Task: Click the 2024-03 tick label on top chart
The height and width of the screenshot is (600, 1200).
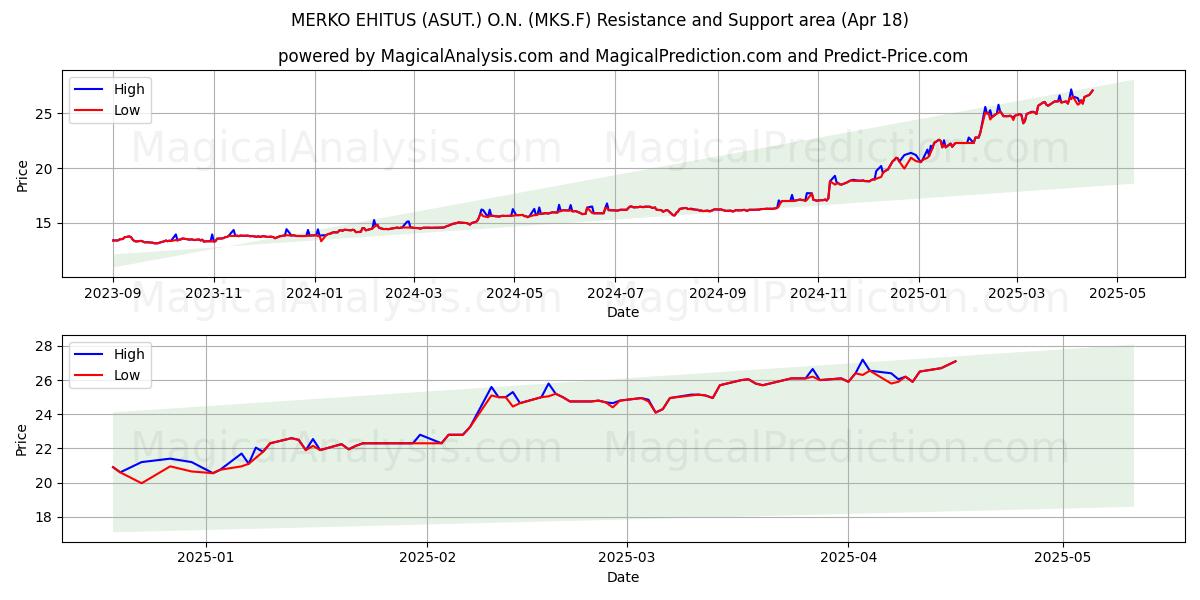Action: coord(414,294)
